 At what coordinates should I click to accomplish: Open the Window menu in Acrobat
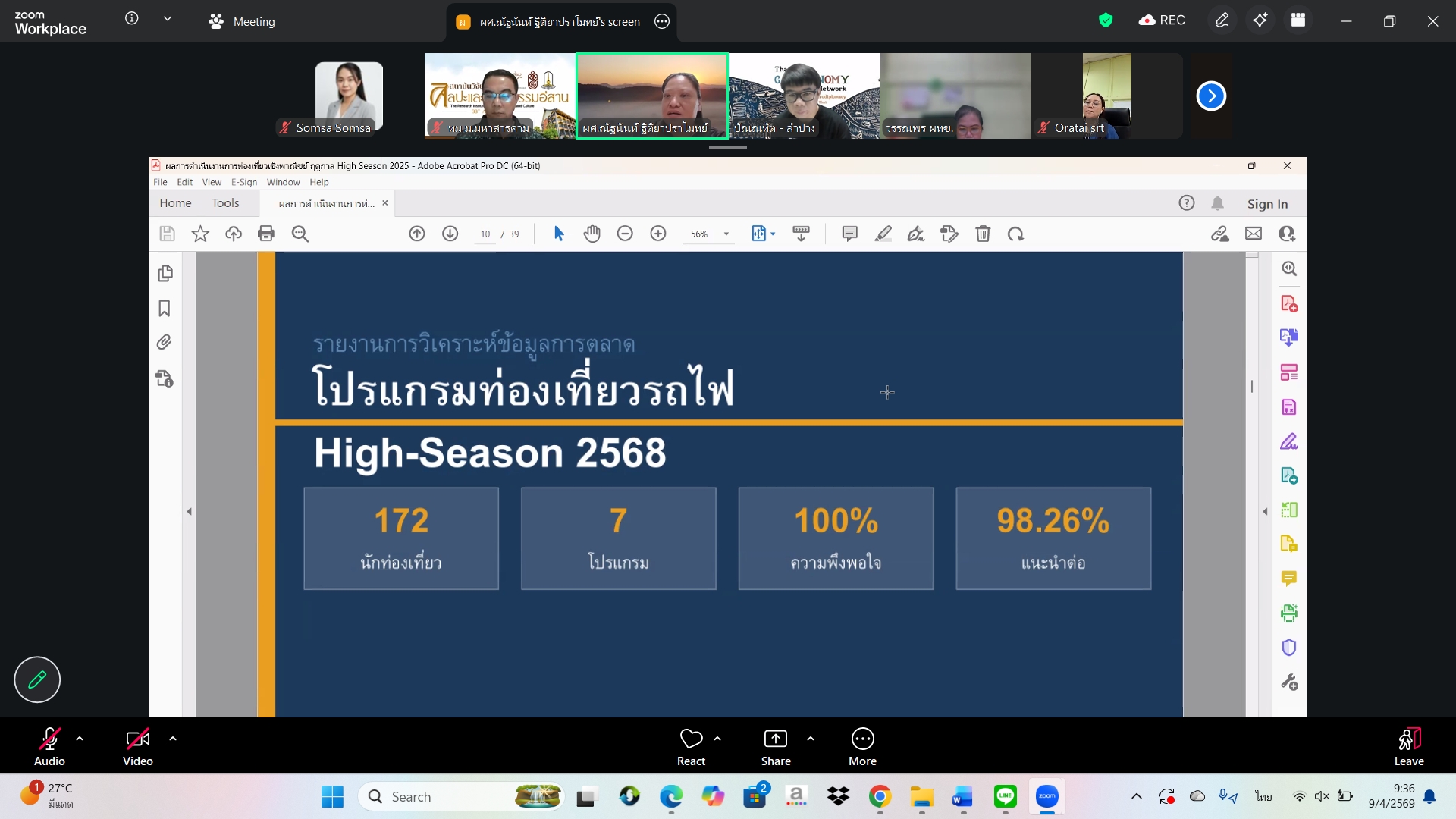point(283,182)
